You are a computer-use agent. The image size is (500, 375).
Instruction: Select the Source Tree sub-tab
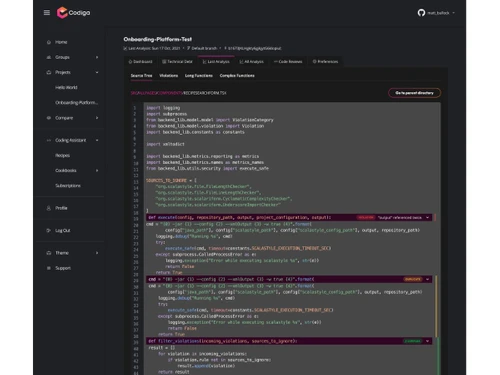pos(141,76)
